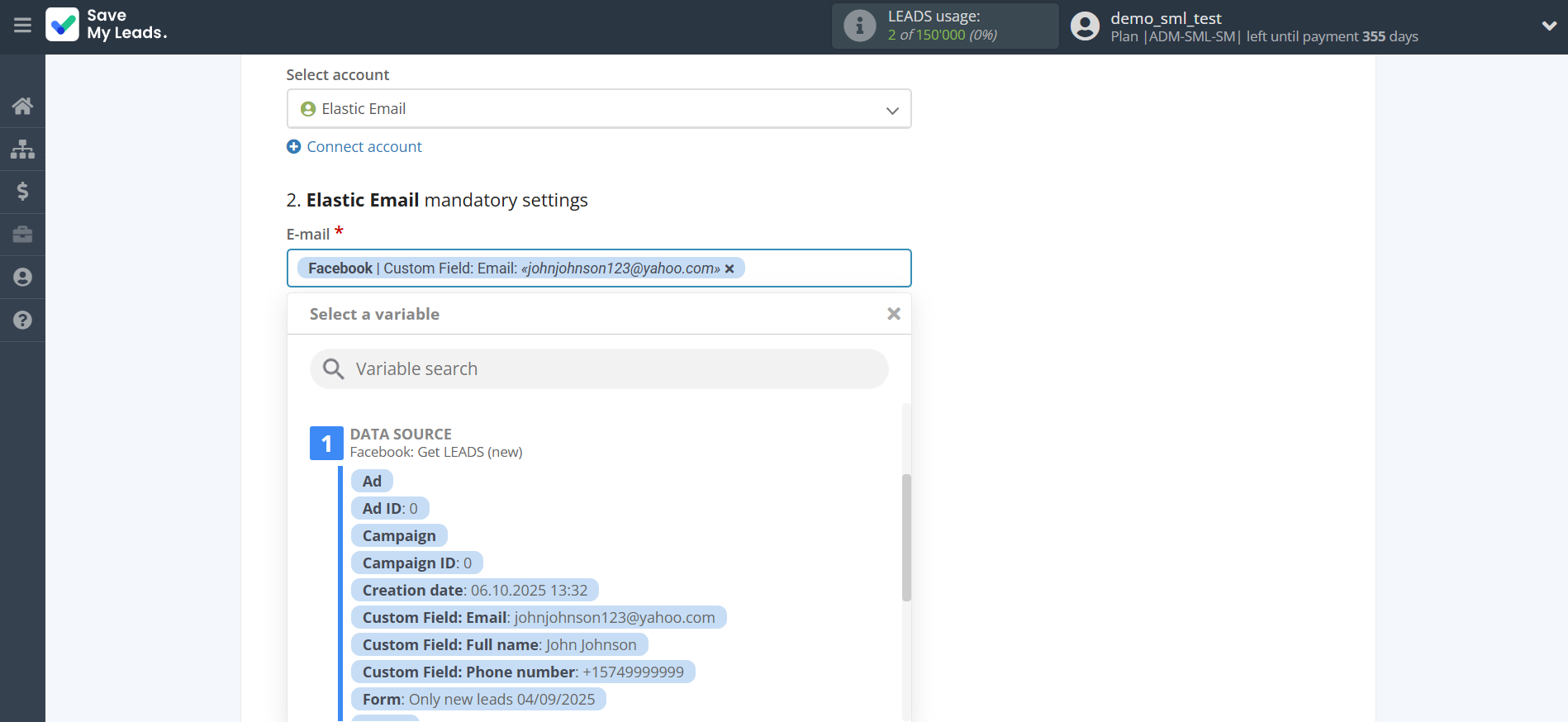Open briefcase icon in sidebar
The image size is (1568, 722).
[x=22, y=235]
